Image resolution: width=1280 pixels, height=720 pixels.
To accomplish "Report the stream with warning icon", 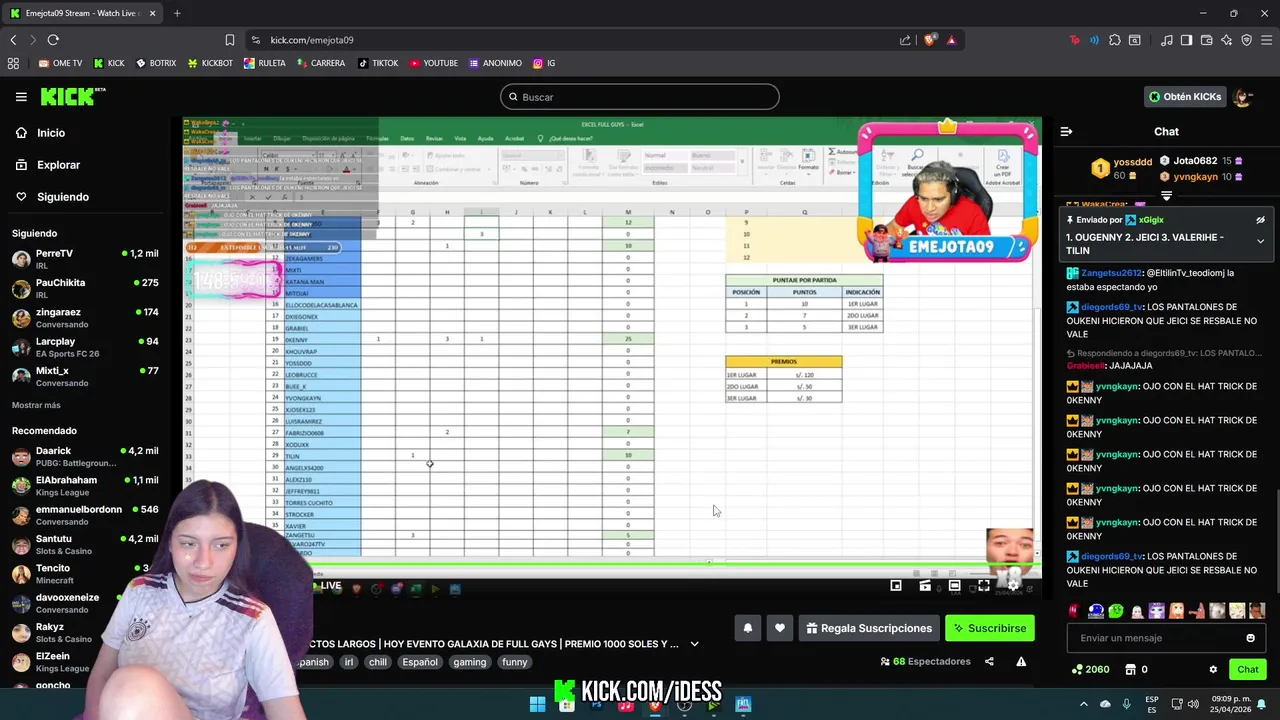I will tap(1021, 661).
